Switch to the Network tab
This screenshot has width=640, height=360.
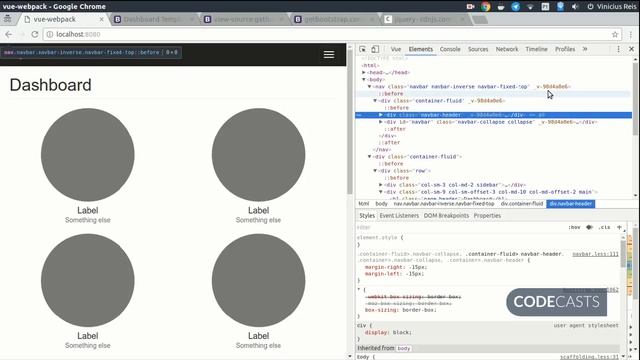click(x=507, y=49)
